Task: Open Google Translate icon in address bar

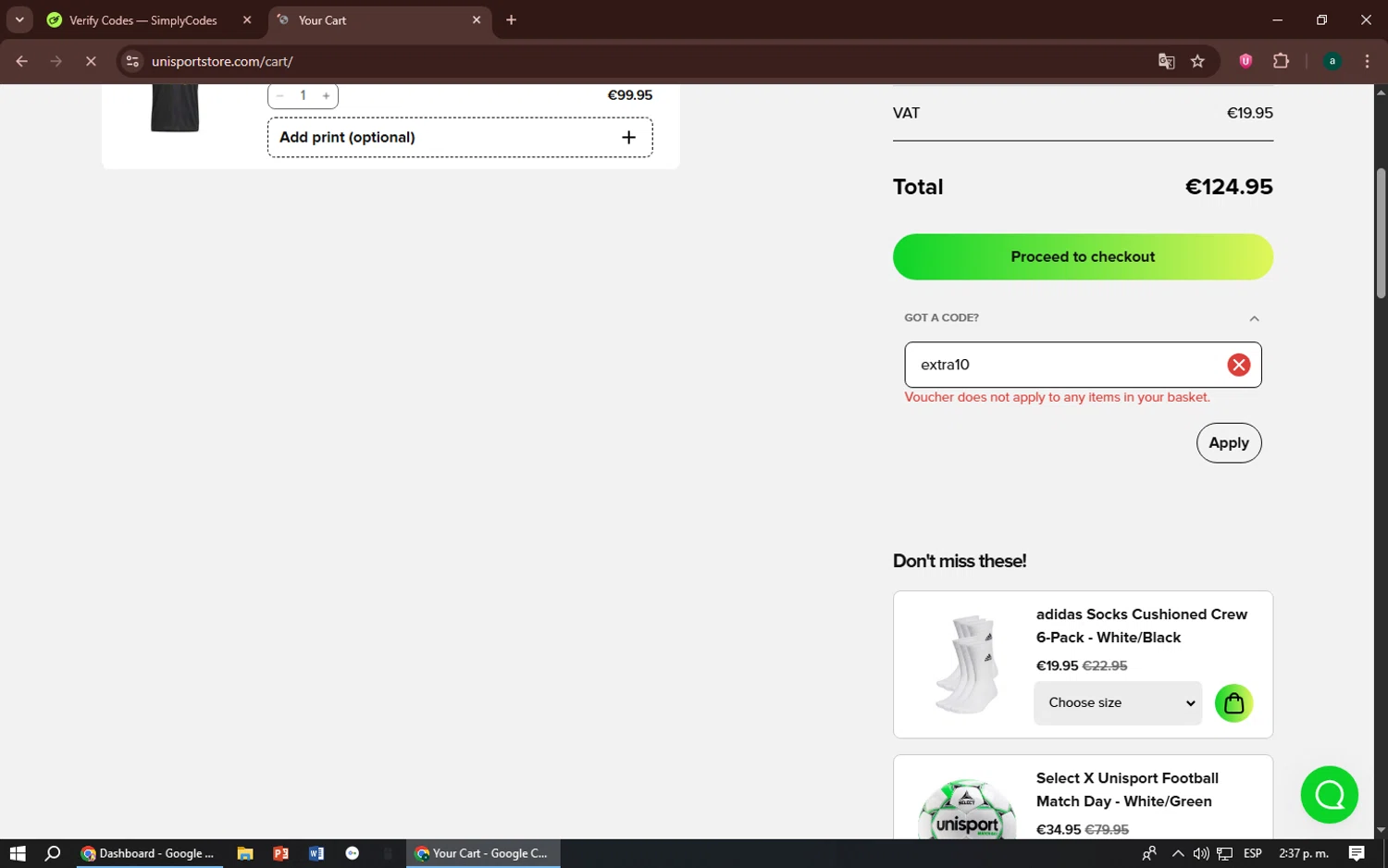Action: click(1166, 61)
